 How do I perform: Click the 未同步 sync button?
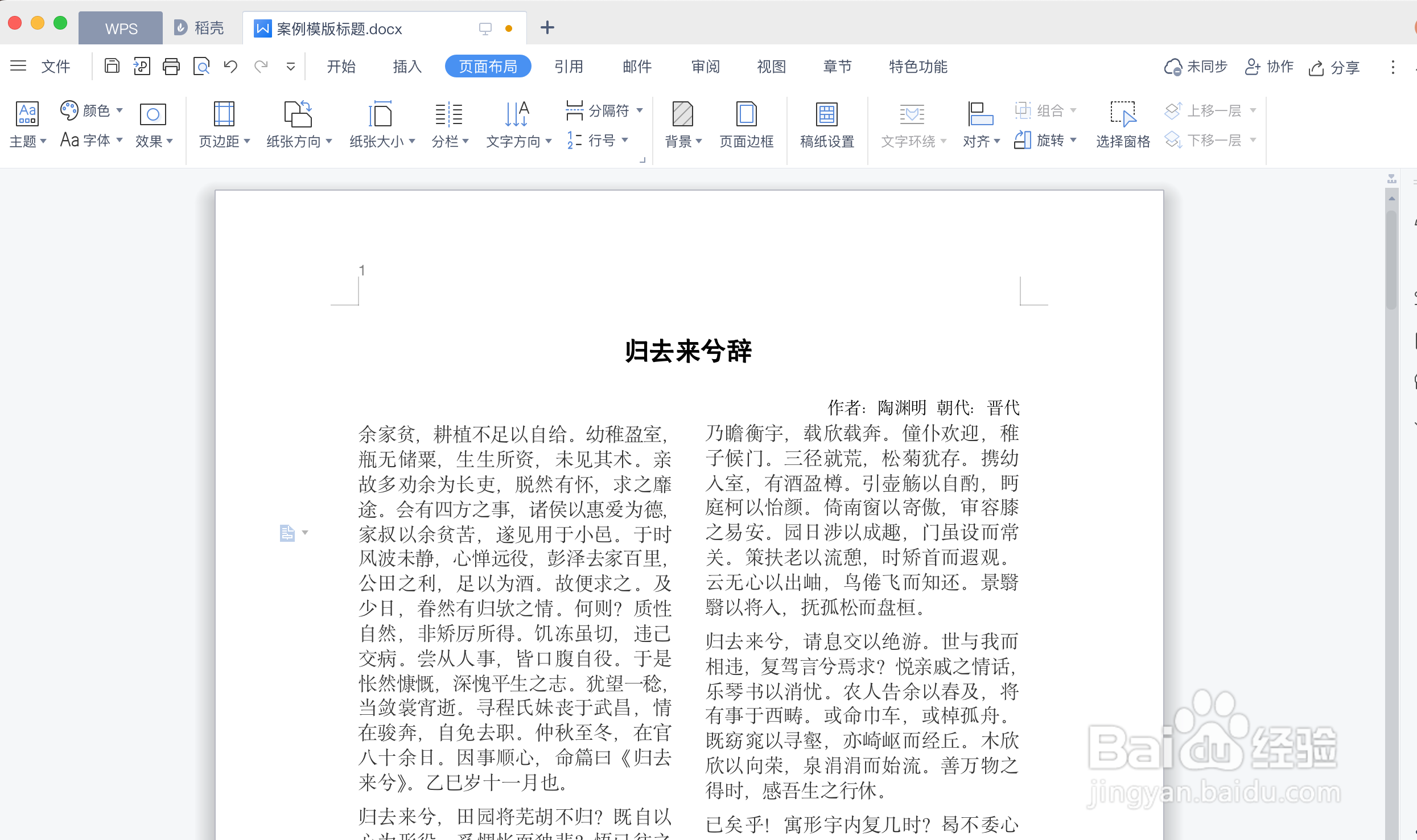tap(1195, 67)
